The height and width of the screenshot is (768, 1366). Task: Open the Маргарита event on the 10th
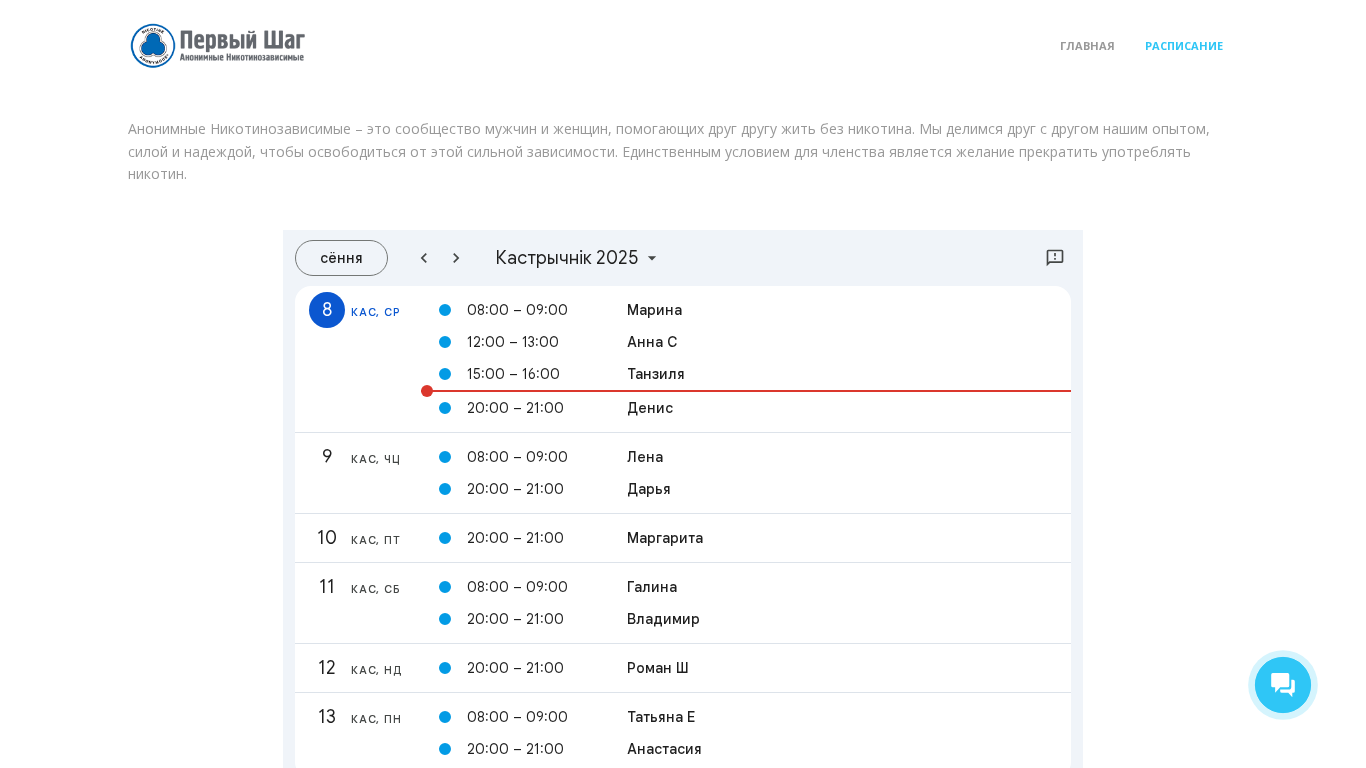click(664, 538)
